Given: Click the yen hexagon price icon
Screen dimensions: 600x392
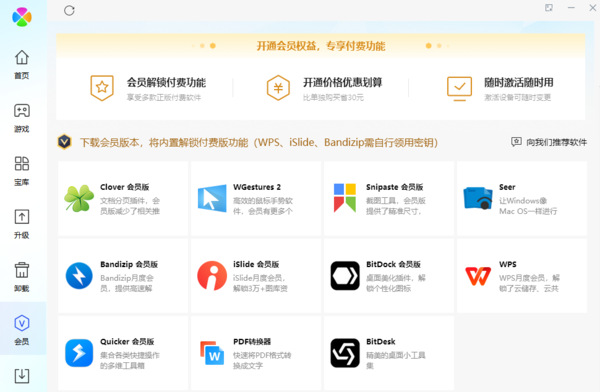Looking at the screenshot, I should (x=278, y=88).
